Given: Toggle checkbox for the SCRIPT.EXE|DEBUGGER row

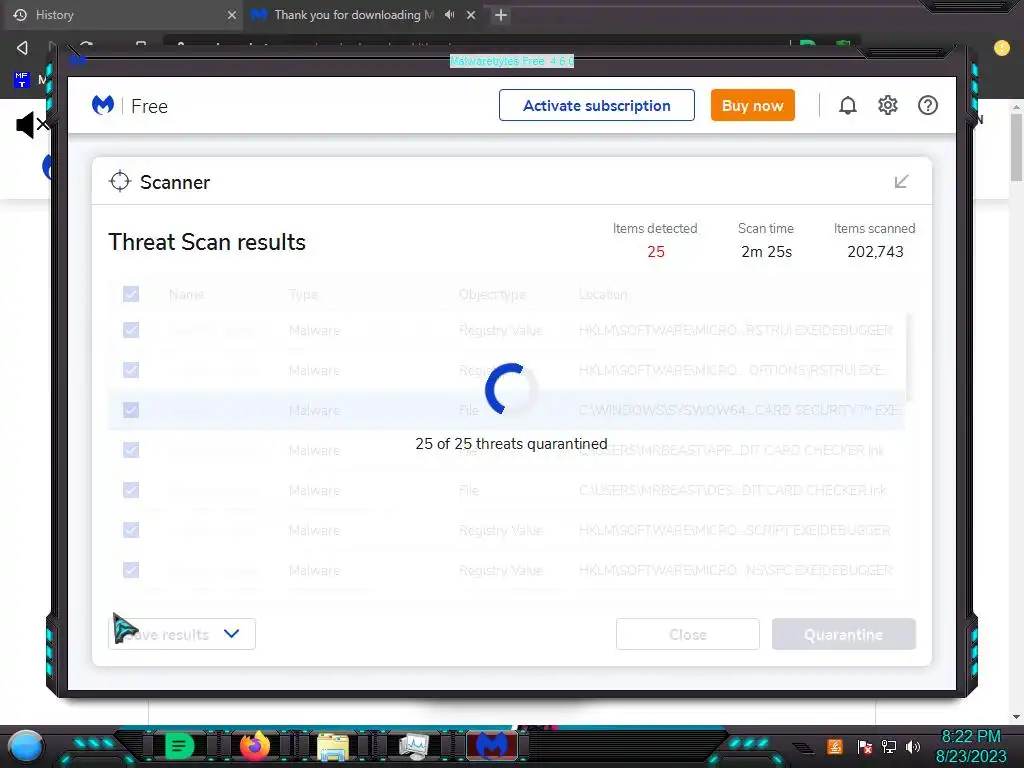Looking at the screenshot, I should tap(131, 530).
